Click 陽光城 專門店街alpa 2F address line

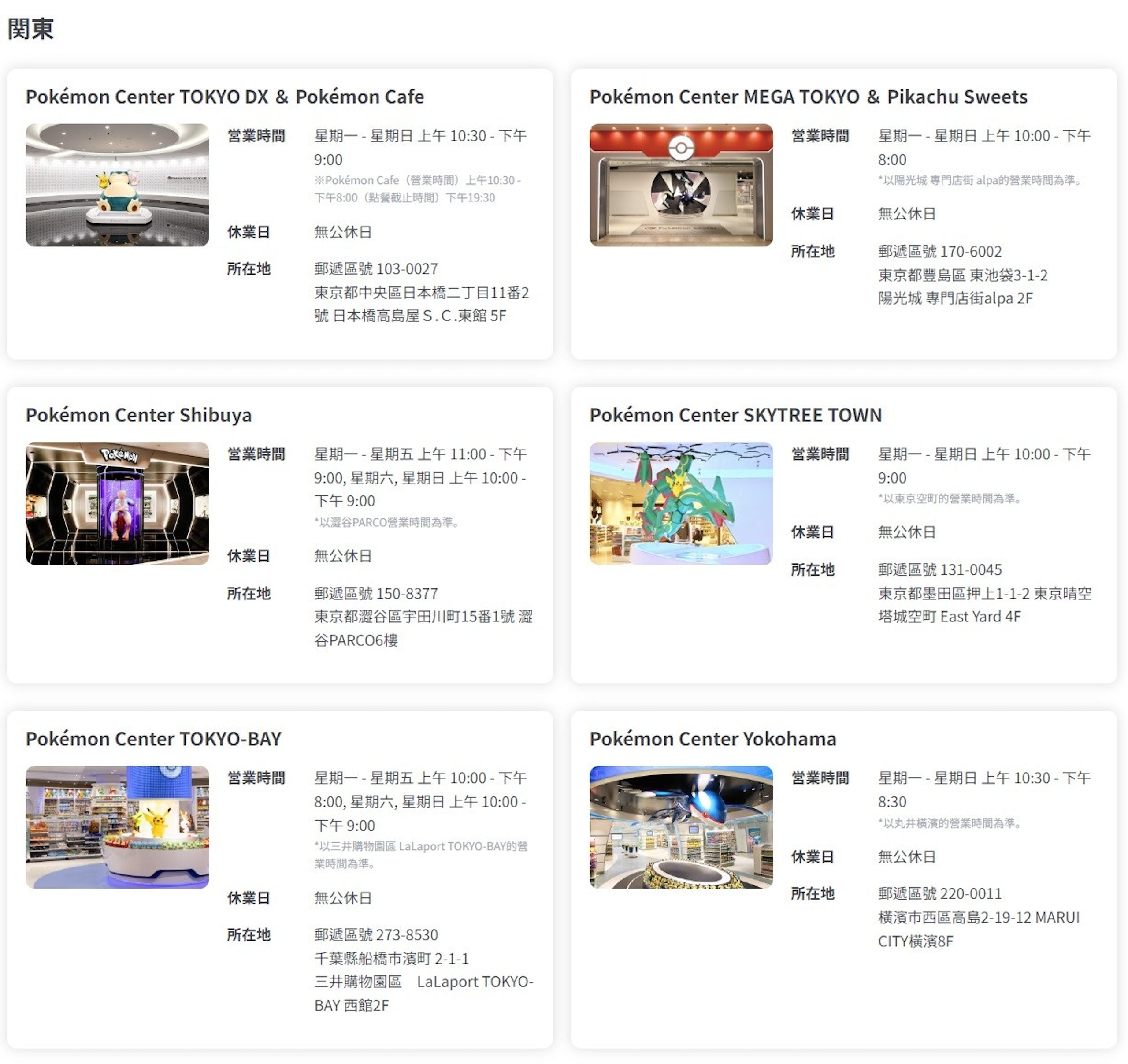click(x=956, y=298)
